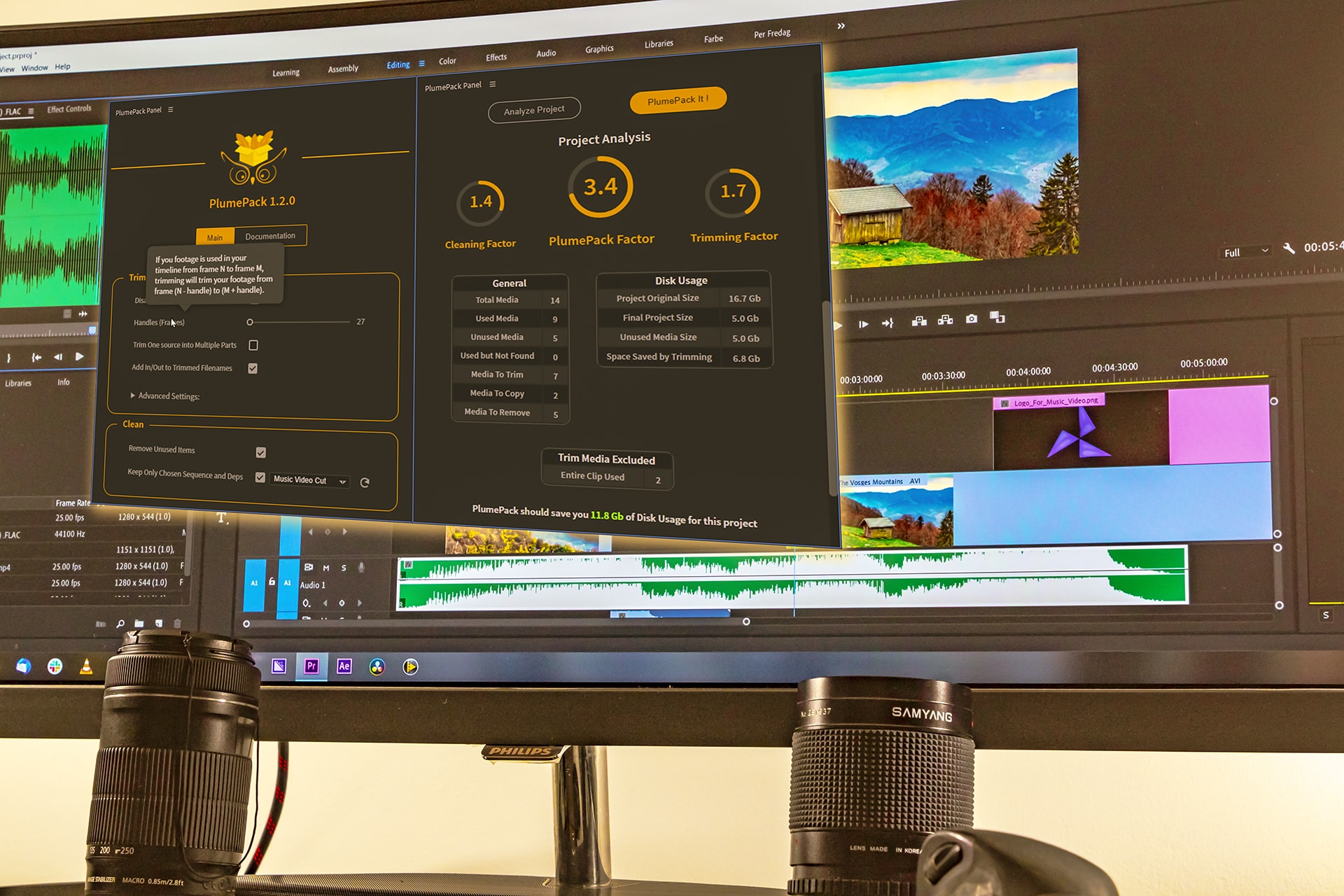Switch to the Graphics workspace
This screenshot has width=1344, height=896.
point(599,48)
